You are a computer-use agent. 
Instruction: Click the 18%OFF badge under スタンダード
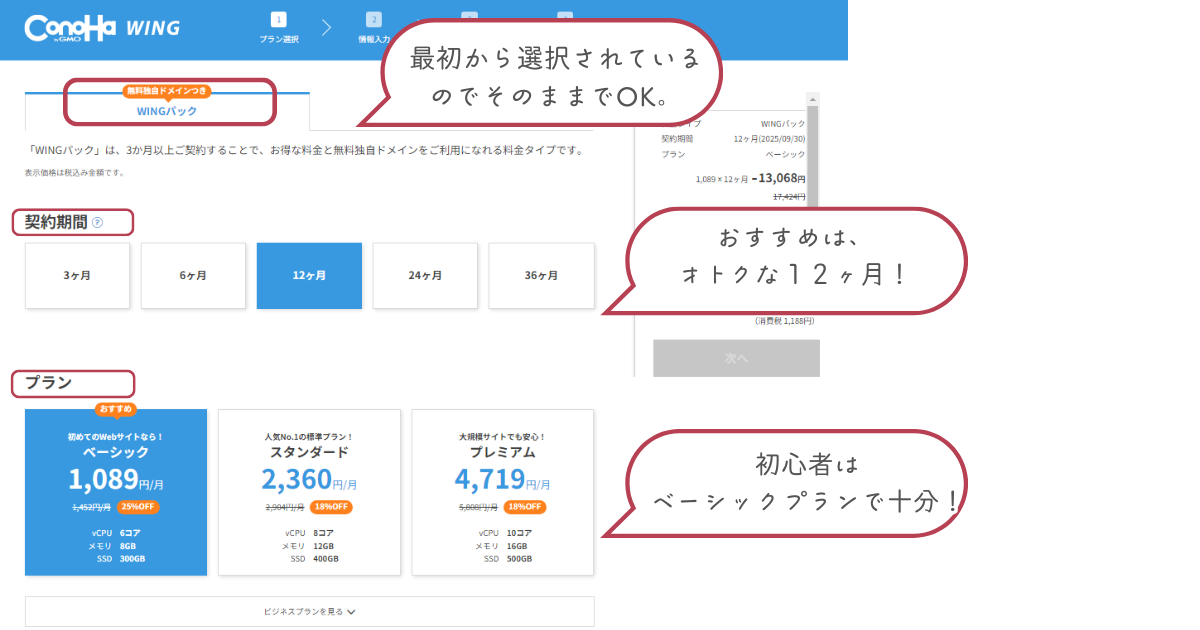(331, 507)
